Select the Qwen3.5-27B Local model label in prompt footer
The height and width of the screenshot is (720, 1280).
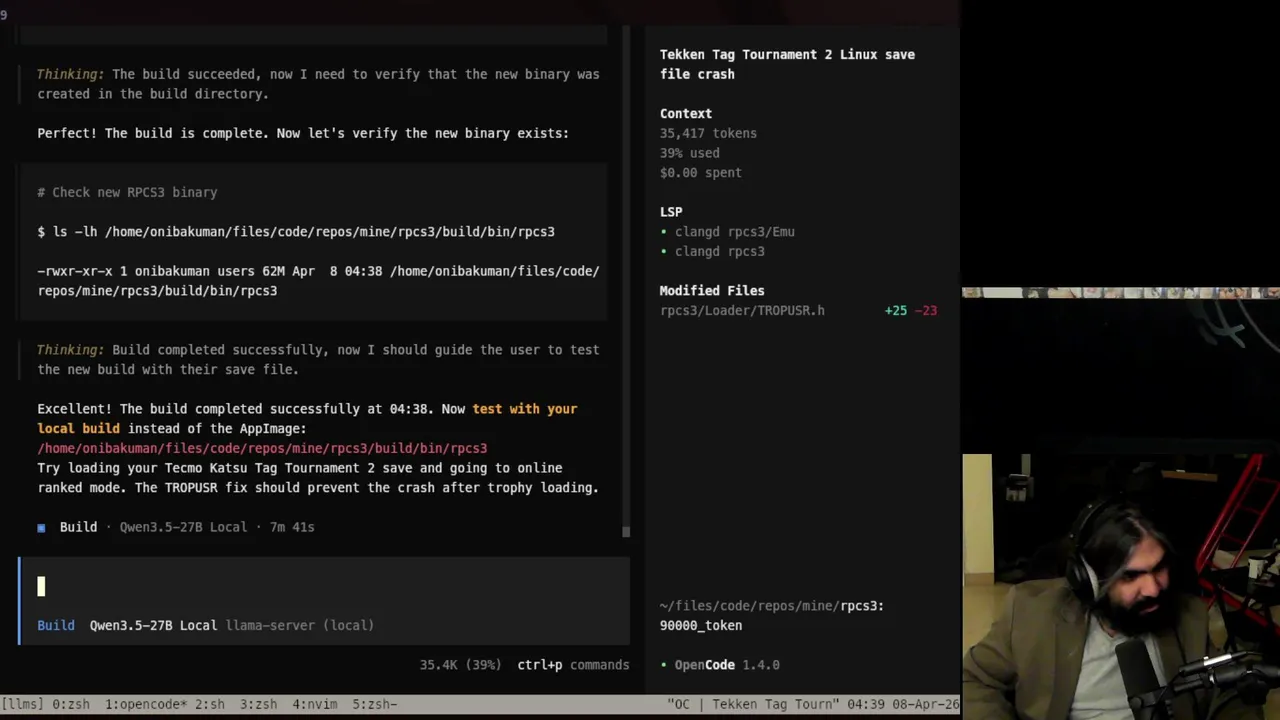pos(153,625)
